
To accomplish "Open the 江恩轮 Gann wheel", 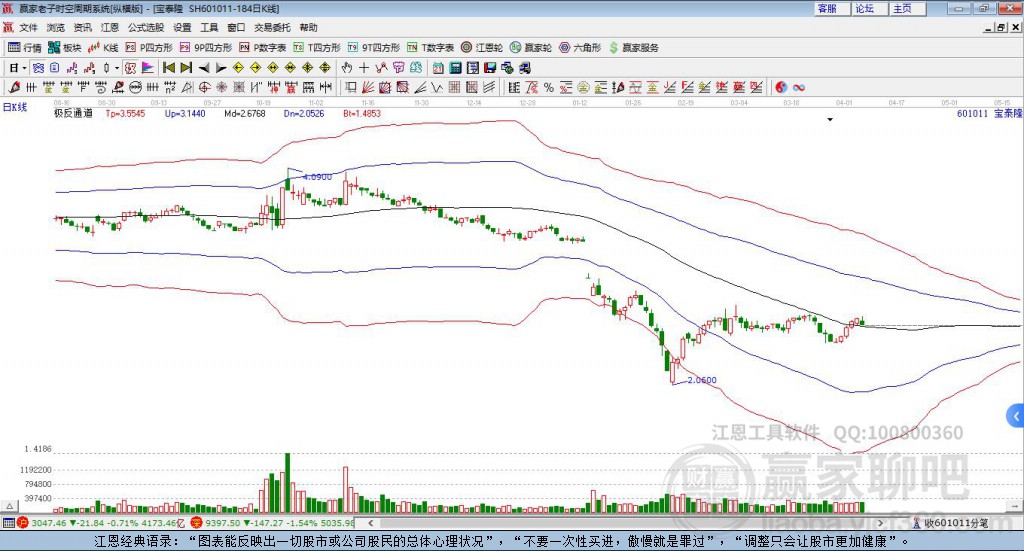I will pos(482,48).
